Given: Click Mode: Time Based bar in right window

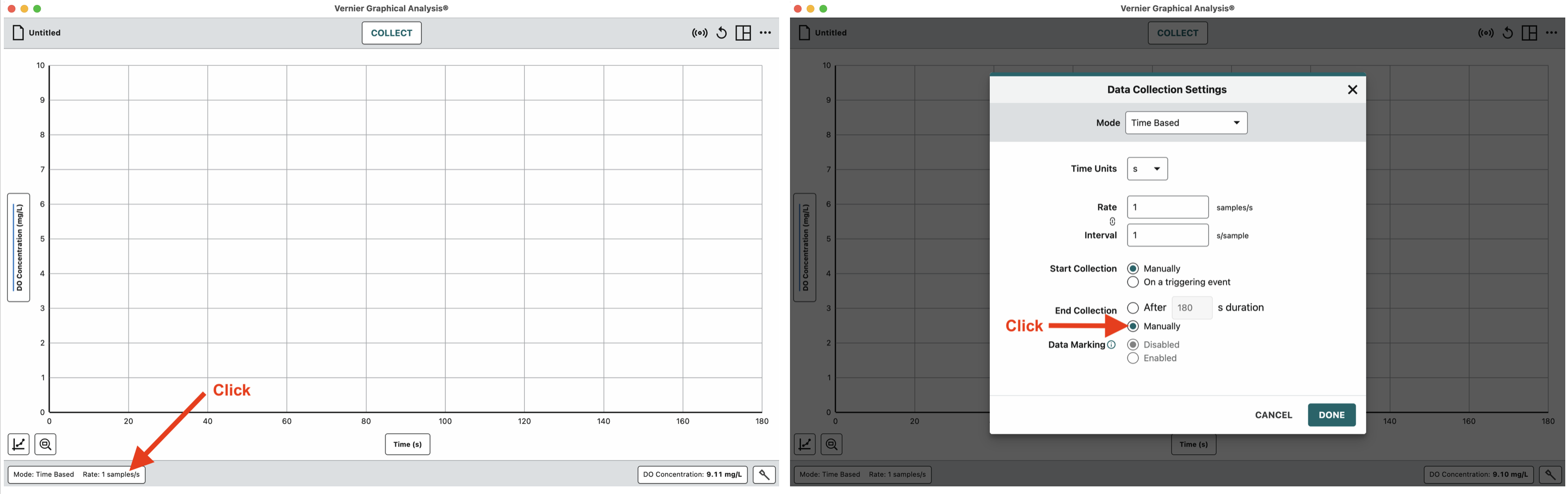Looking at the screenshot, I should [862, 474].
